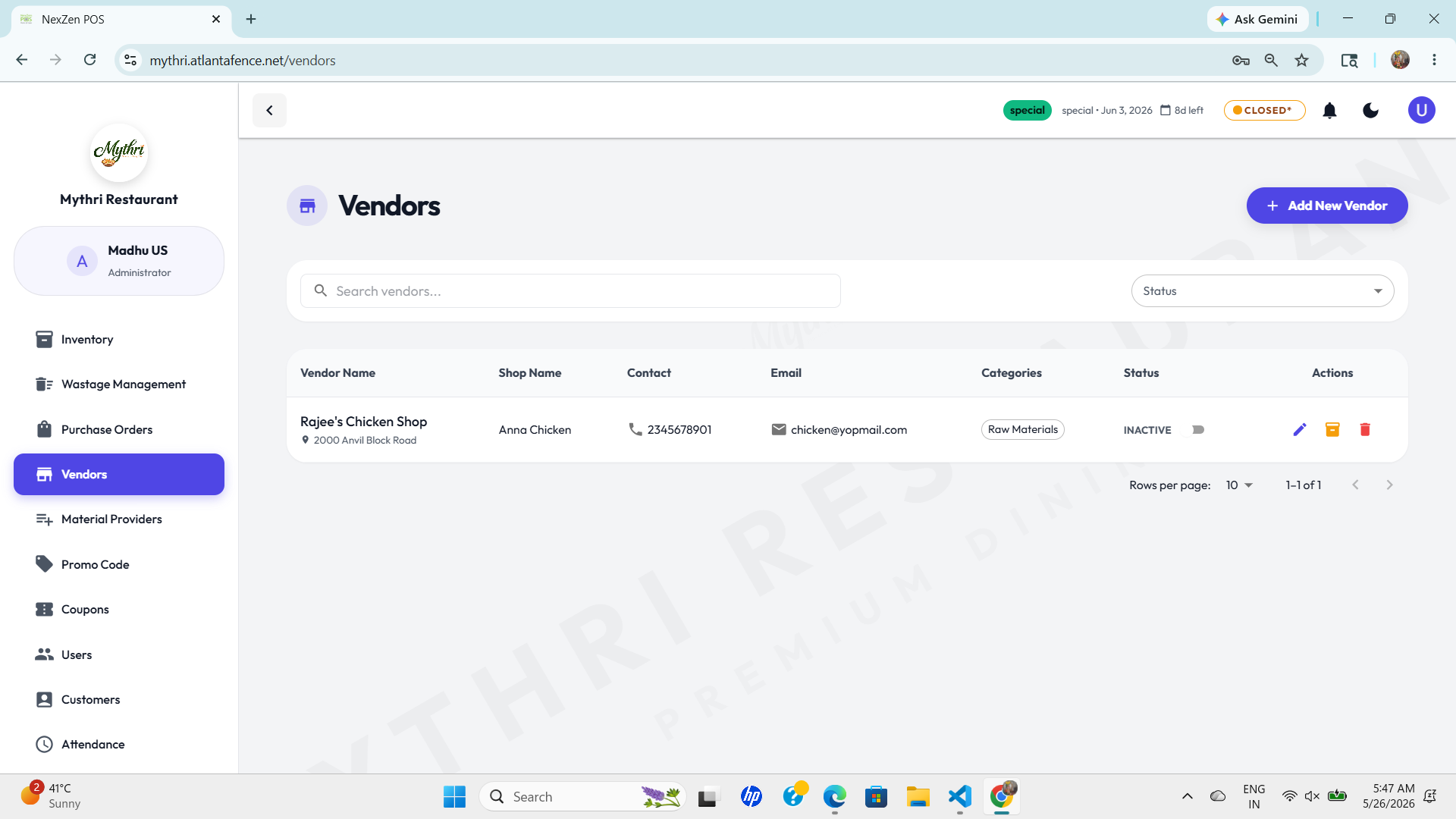Image resolution: width=1456 pixels, height=819 pixels.
Task: Open the HP app from the taskbar
Action: click(752, 796)
